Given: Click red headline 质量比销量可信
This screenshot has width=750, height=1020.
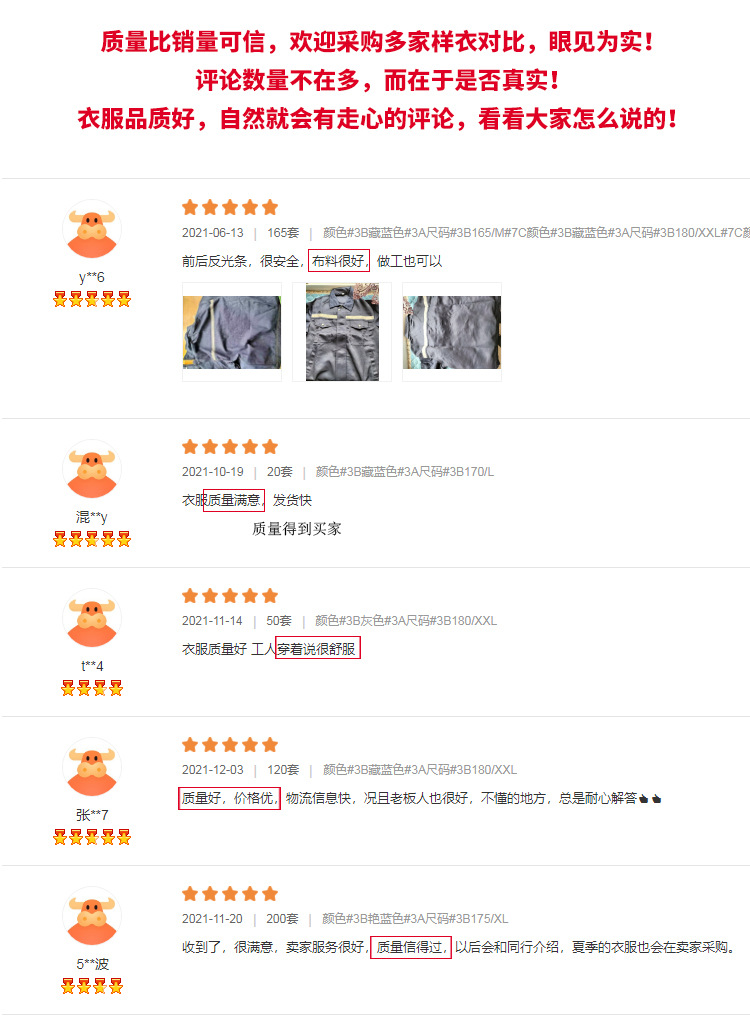Looking at the screenshot, I should click(183, 42).
